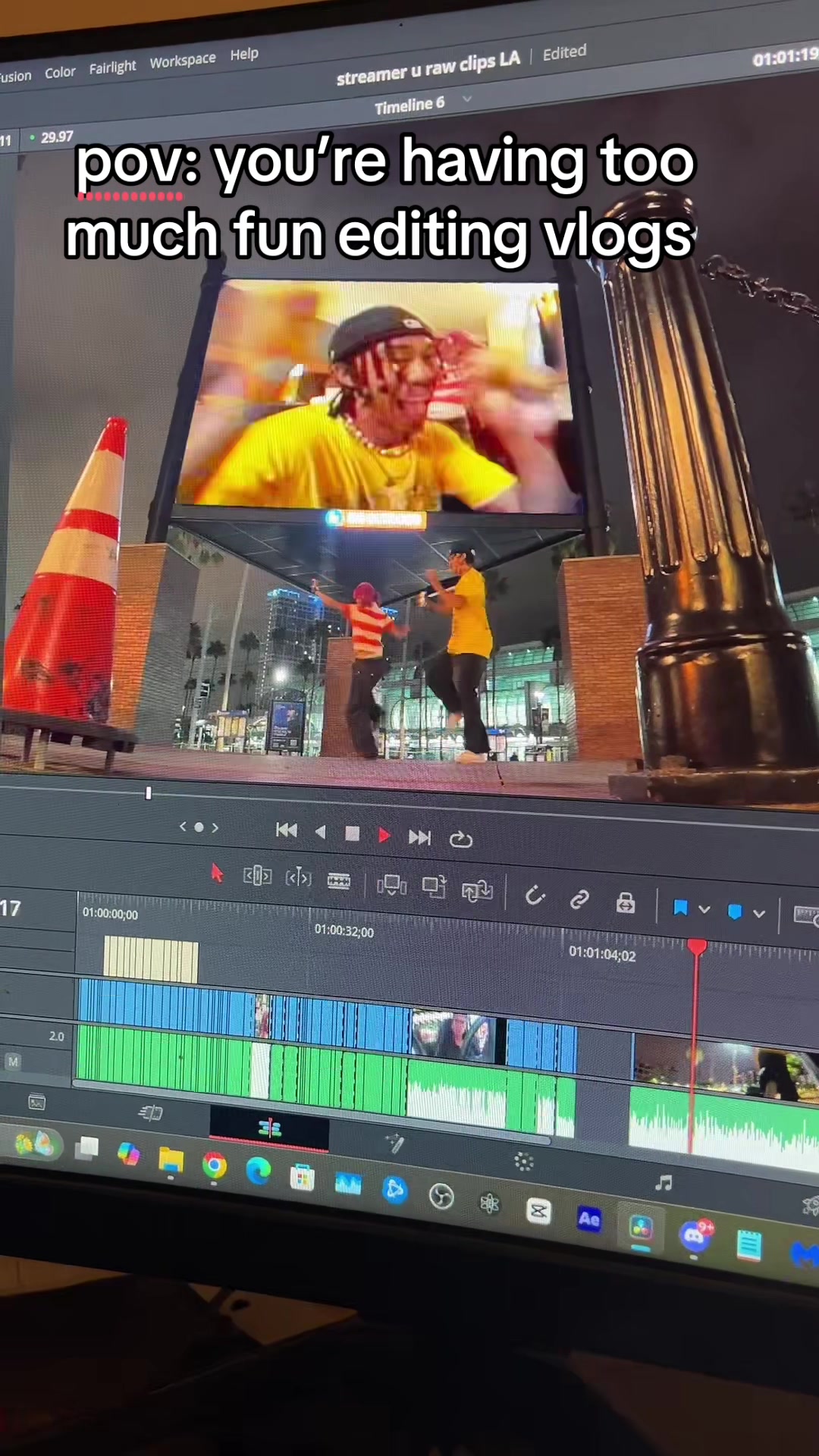Open Microsoft Store from the taskbar
The width and height of the screenshot is (819, 1456).
point(303,1178)
